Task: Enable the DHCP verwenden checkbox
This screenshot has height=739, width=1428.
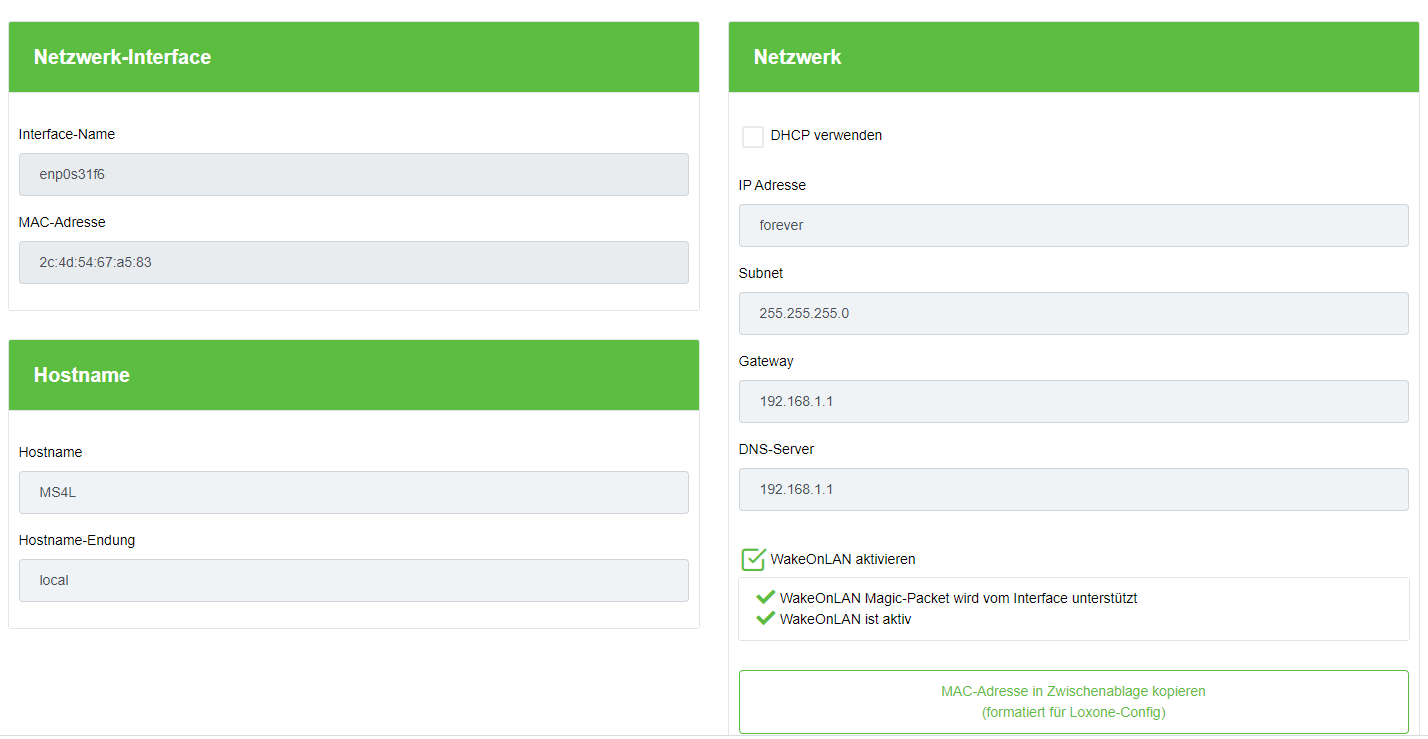Action: click(x=753, y=136)
